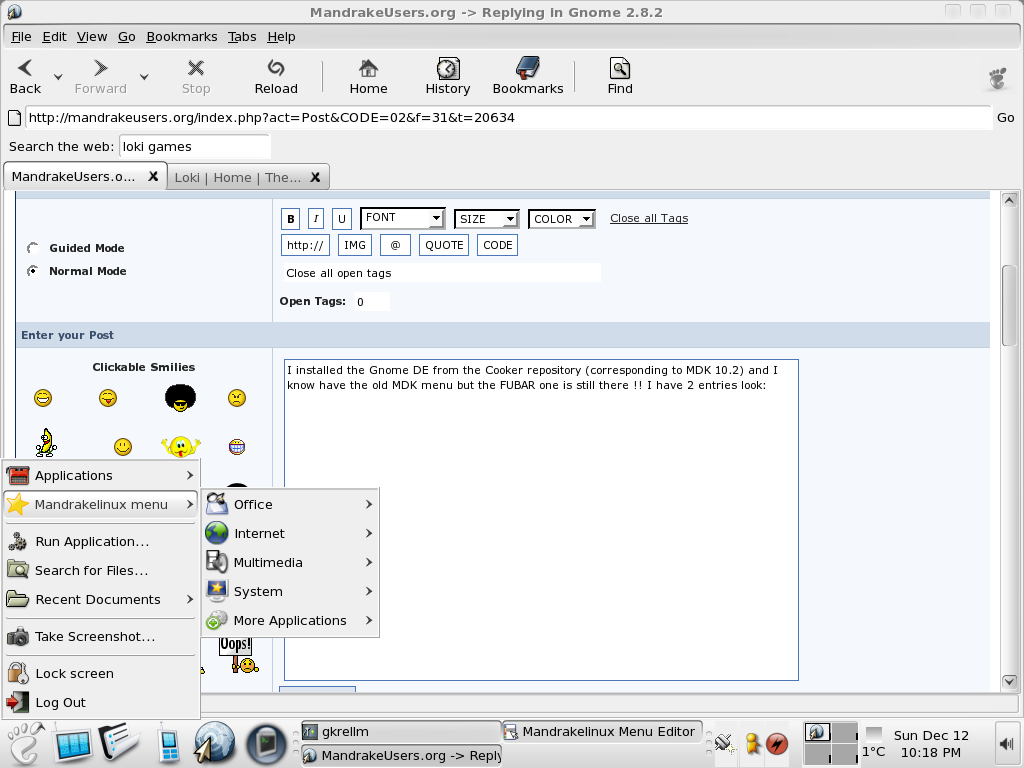Focus the URL address field
The image size is (1024, 768).
508,118
